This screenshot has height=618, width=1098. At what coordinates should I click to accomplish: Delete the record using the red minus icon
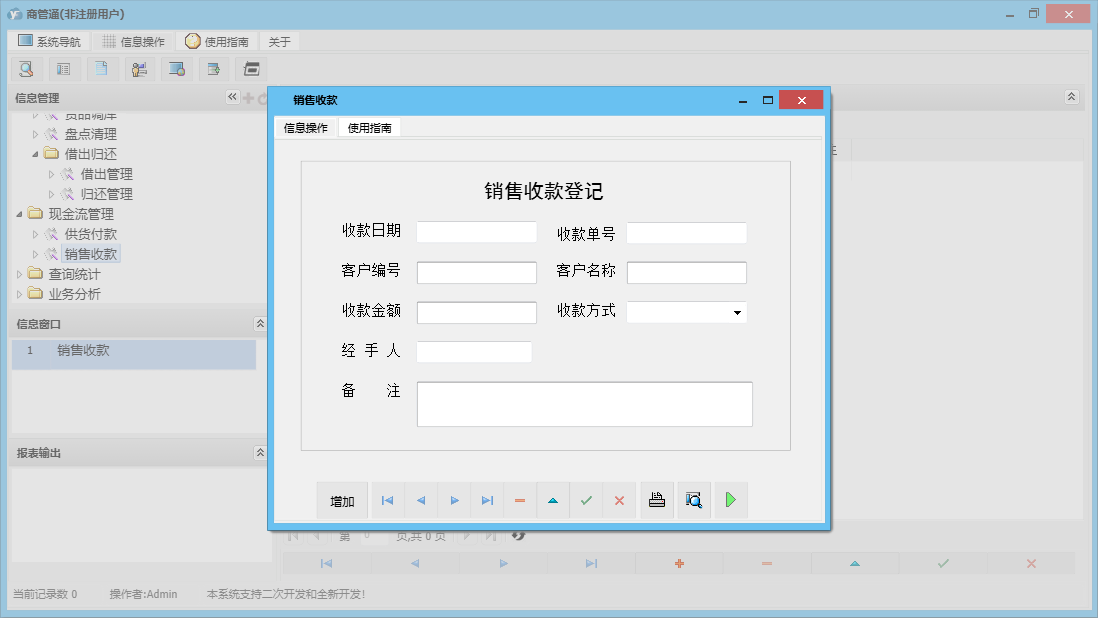(x=520, y=500)
